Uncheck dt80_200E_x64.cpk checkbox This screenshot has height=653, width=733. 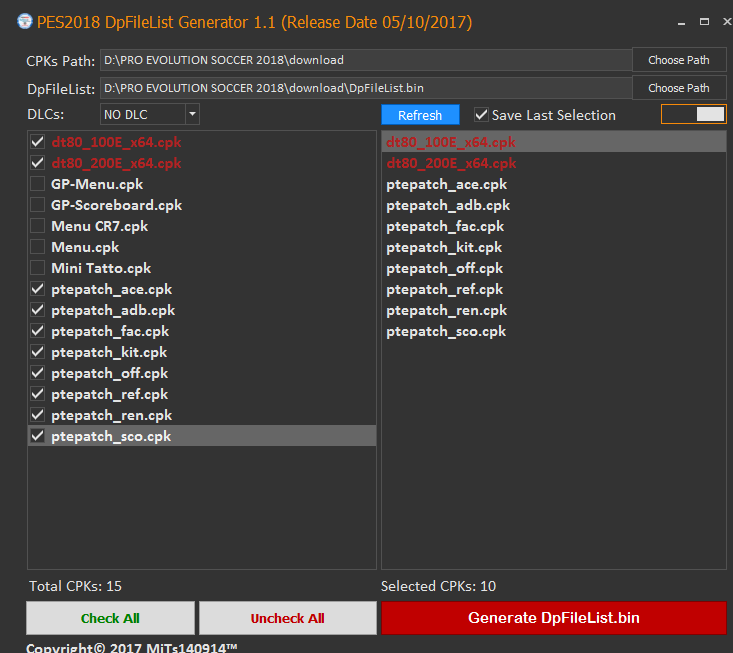pos(37,163)
